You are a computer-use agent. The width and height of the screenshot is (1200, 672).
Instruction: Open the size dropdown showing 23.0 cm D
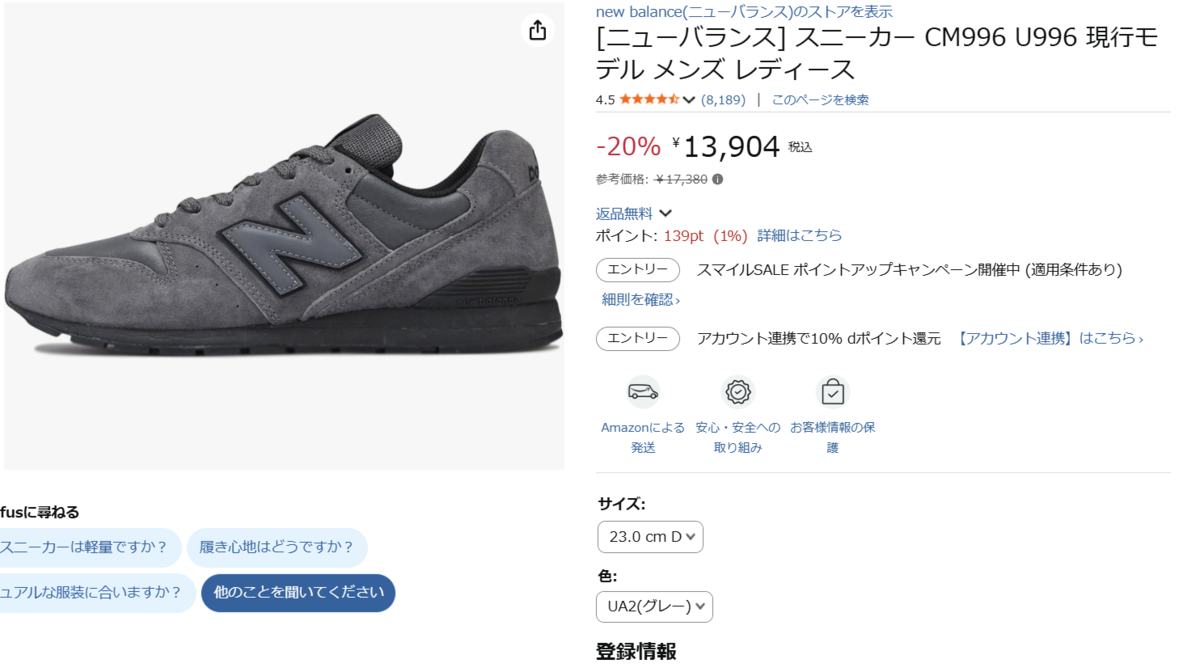[x=650, y=537]
